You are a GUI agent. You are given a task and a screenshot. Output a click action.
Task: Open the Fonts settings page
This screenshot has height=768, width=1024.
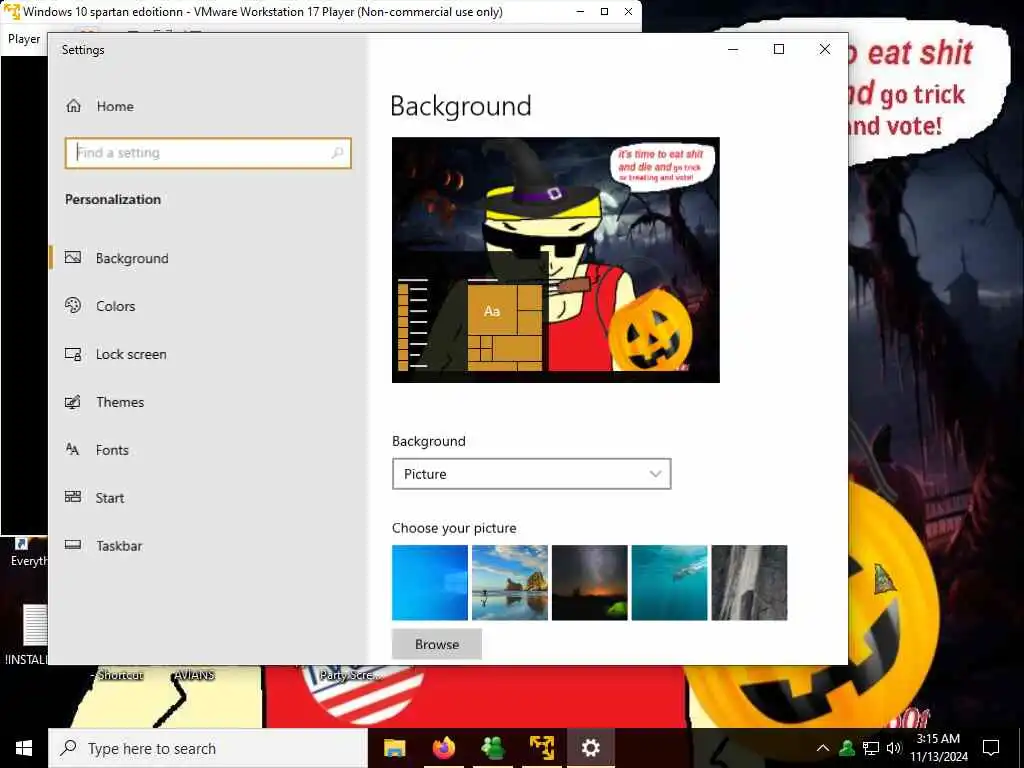97,450
